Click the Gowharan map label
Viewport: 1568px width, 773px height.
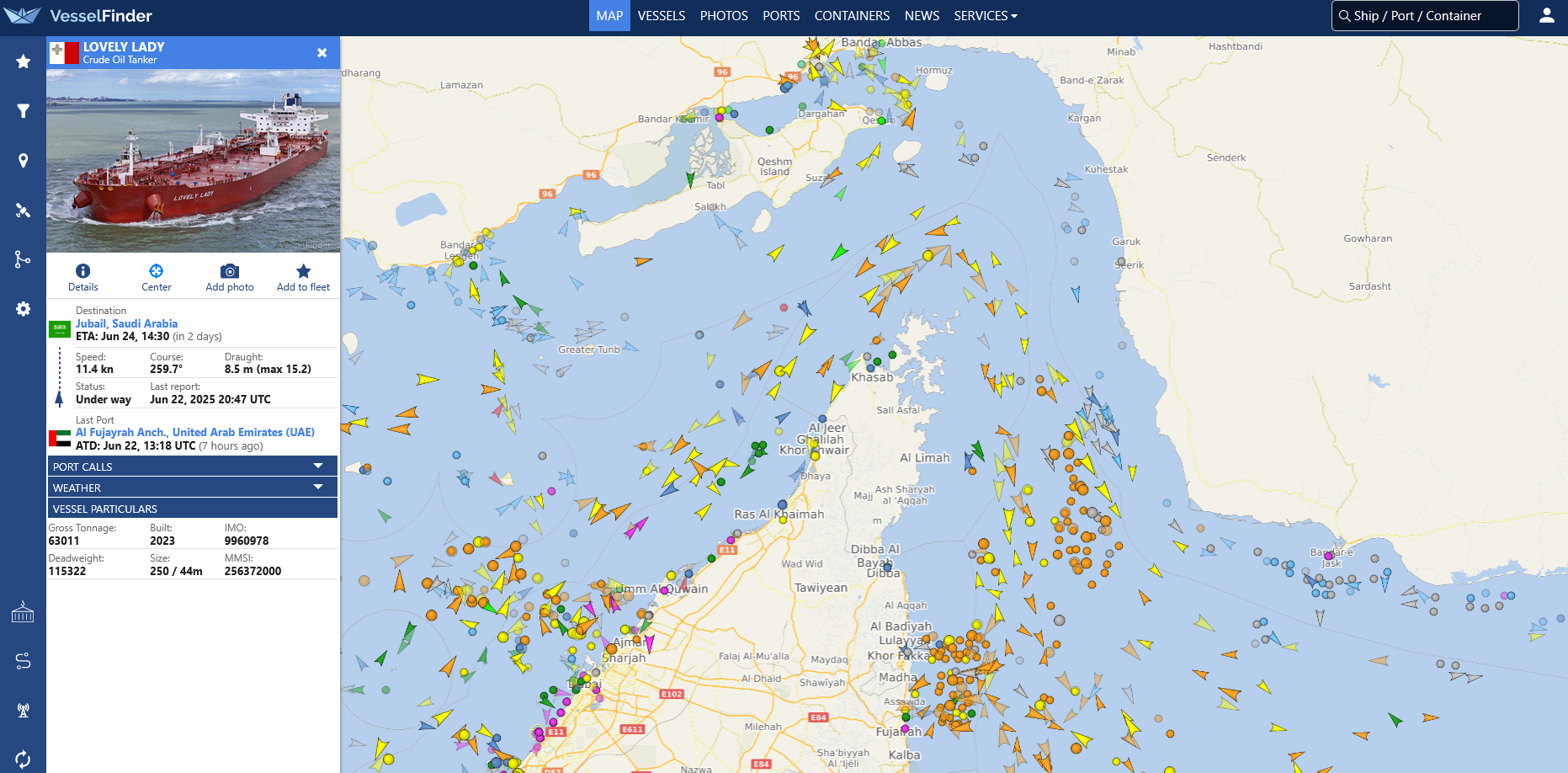pyautogui.click(x=1368, y=238)
